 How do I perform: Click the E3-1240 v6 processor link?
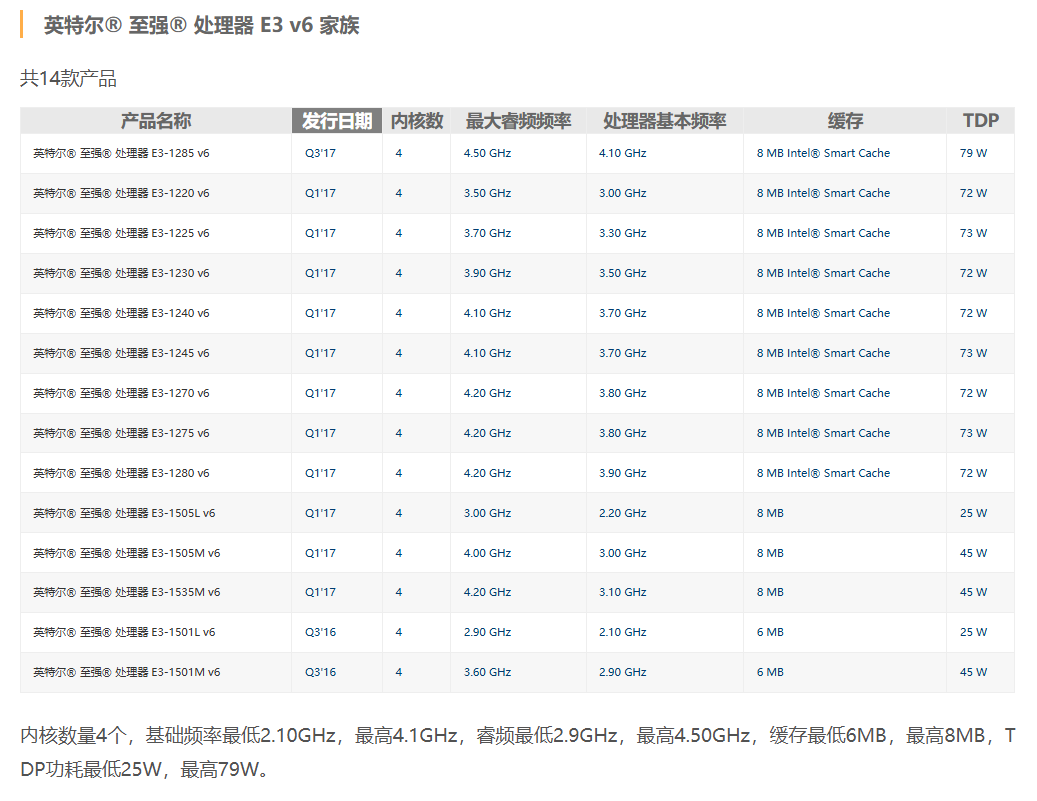tap(121, 314)
